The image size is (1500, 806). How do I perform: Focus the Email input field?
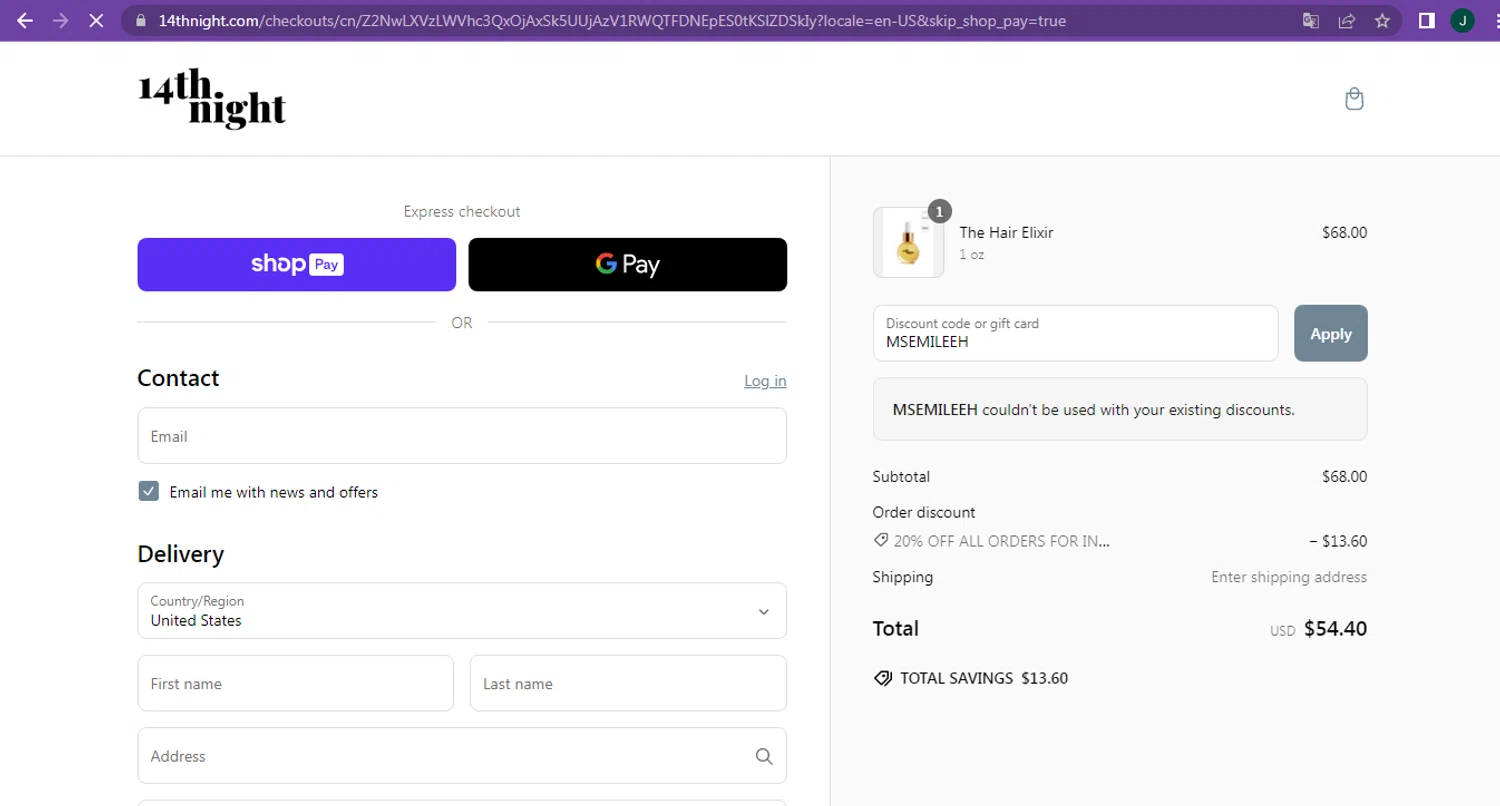point(462,436)
